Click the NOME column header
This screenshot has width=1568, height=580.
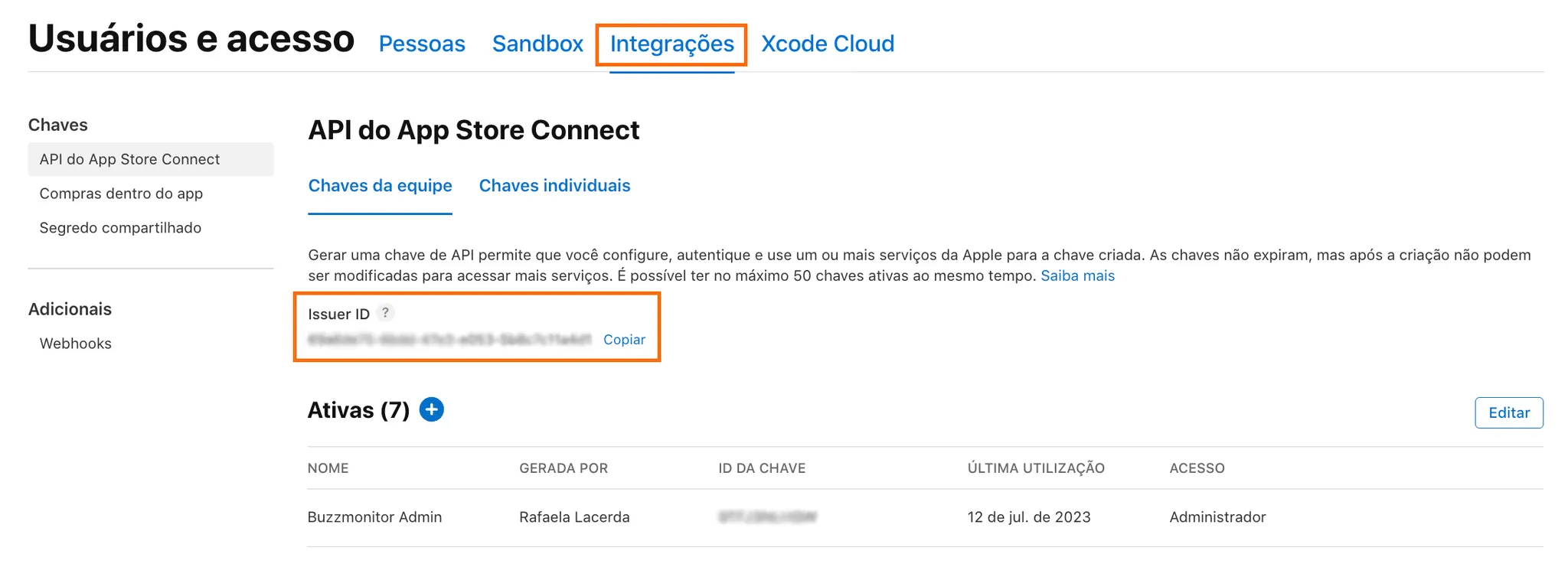(328, 468)
